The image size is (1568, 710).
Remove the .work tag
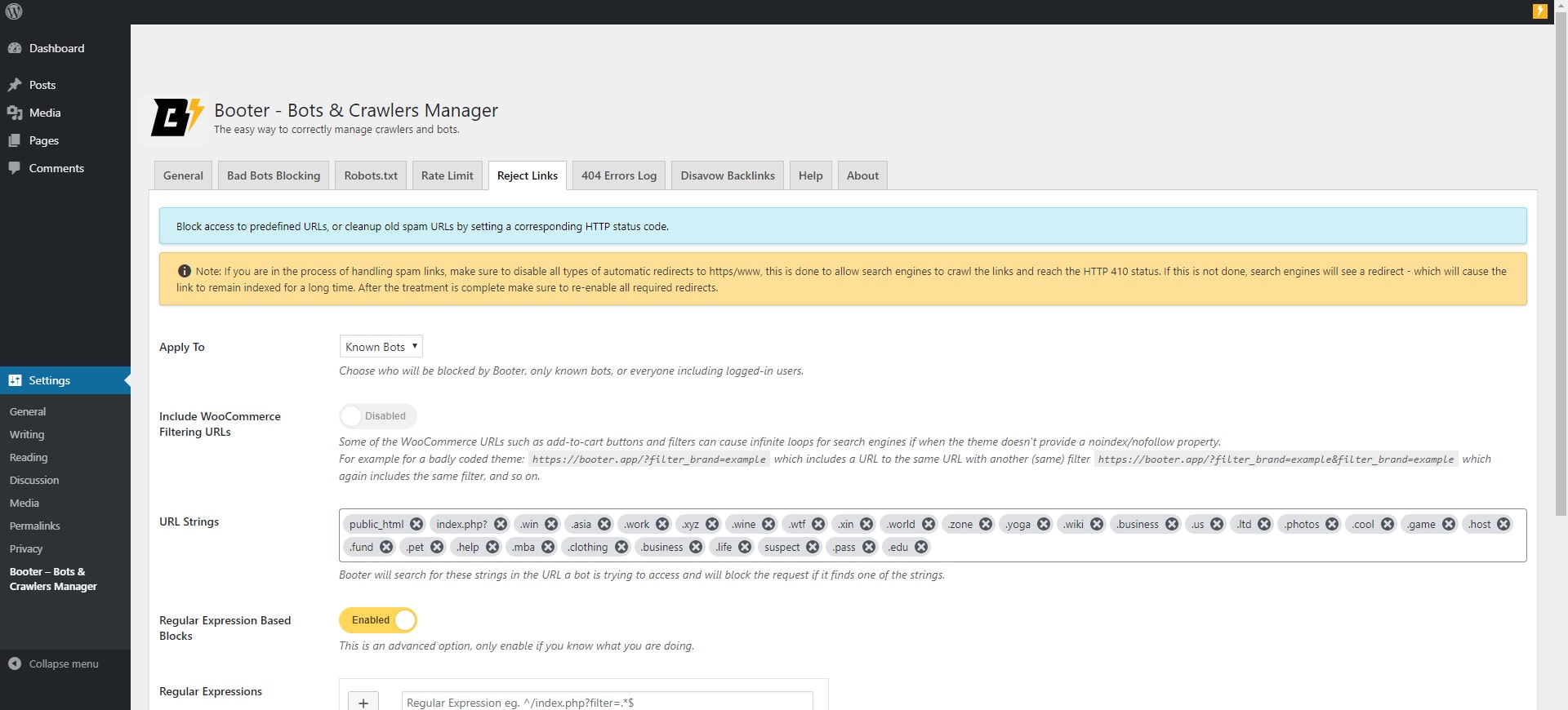point(662,524)
